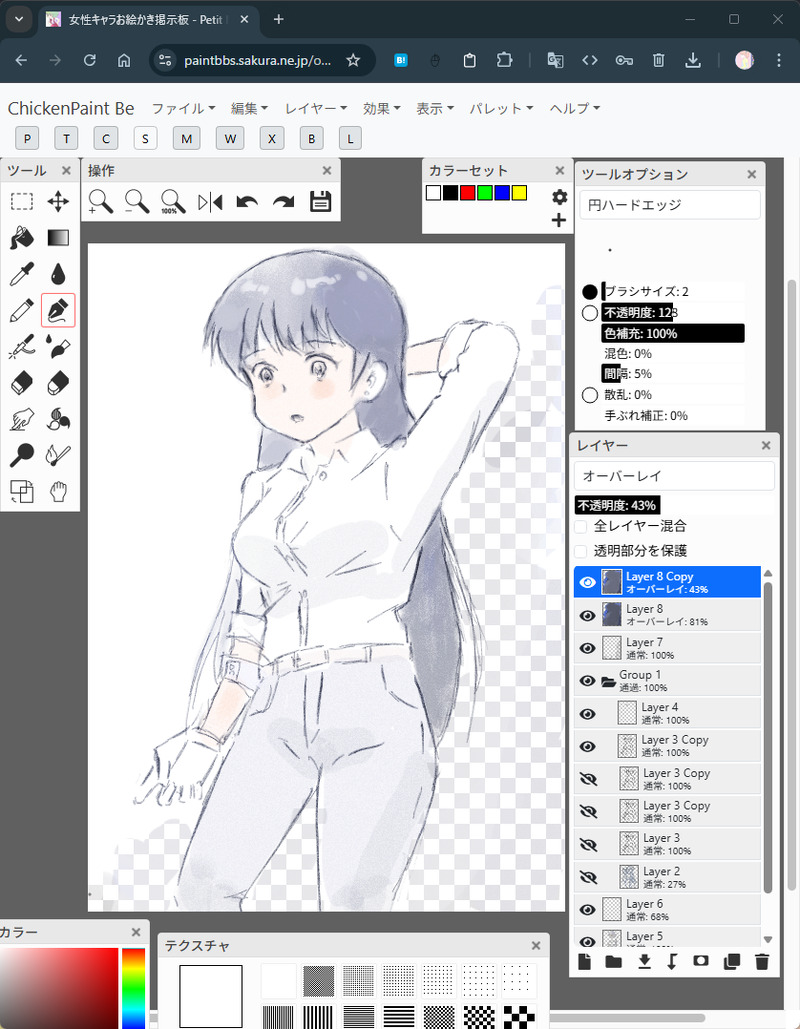Select the Hand pan tool
Viewport: 800px width, 1029px height.
[x=58, y=491]
